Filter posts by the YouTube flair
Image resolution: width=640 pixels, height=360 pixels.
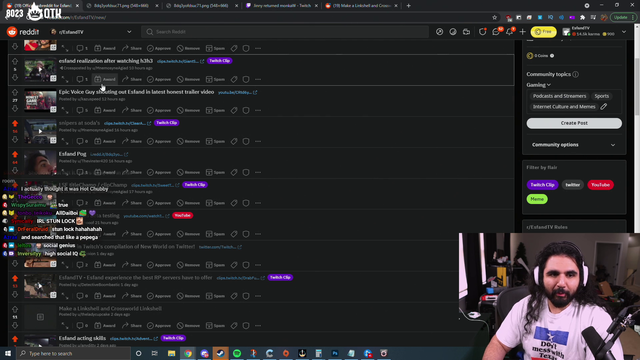[x=600, y=185]
